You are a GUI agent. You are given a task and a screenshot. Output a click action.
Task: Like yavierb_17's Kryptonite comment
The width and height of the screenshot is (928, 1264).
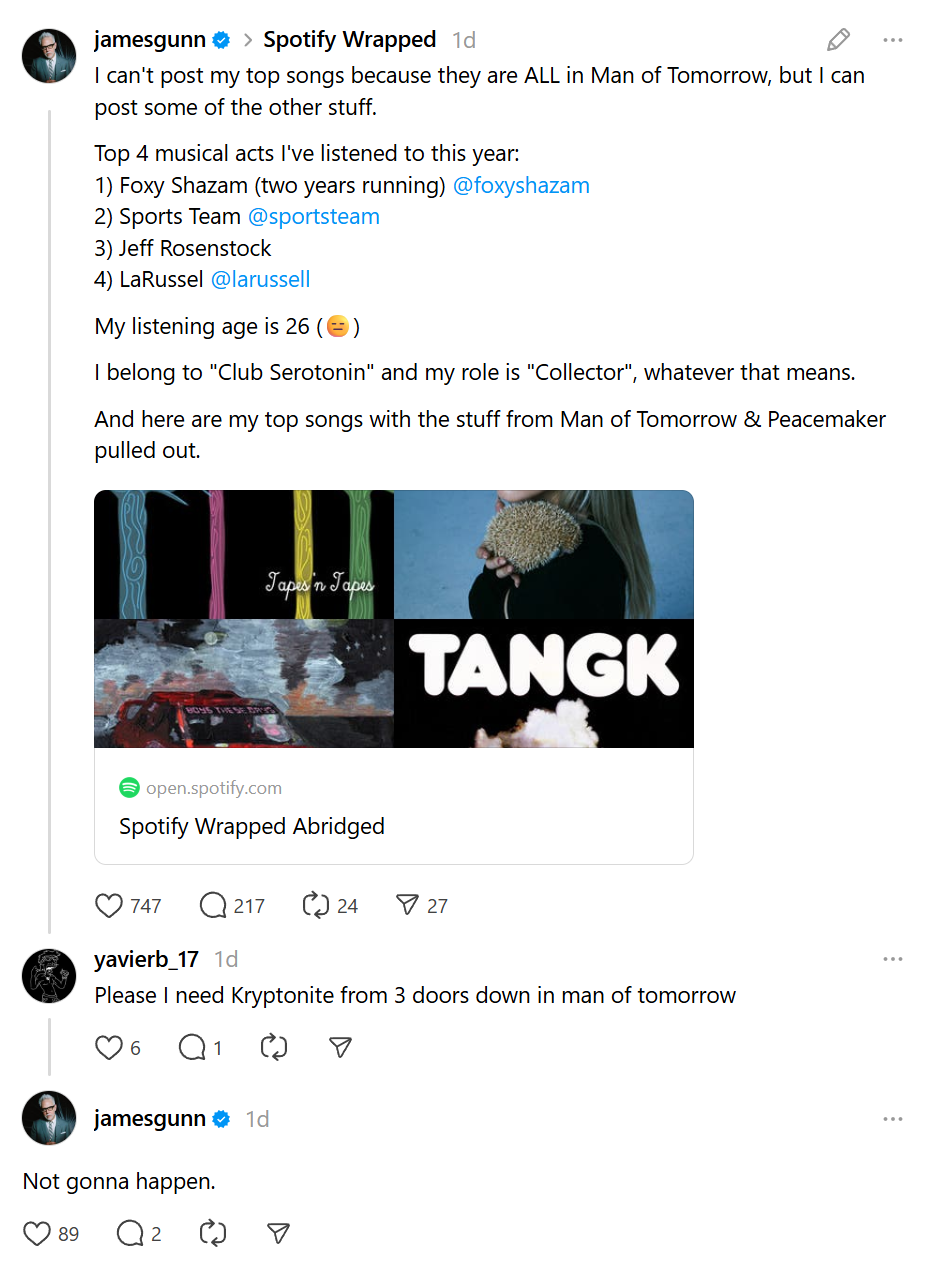point(109,1047)
